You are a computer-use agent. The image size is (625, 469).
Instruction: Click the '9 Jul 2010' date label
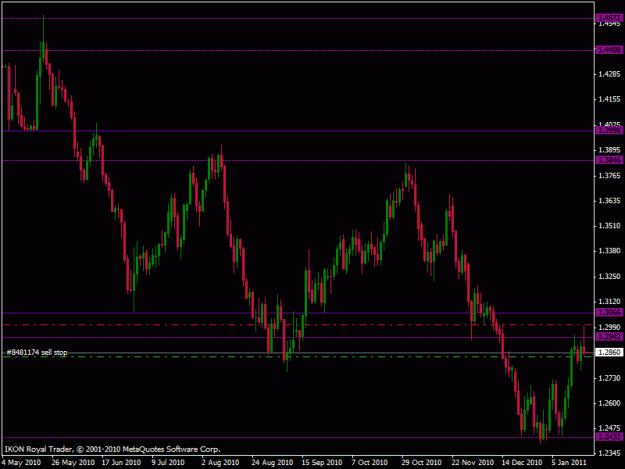click(168, 463)
